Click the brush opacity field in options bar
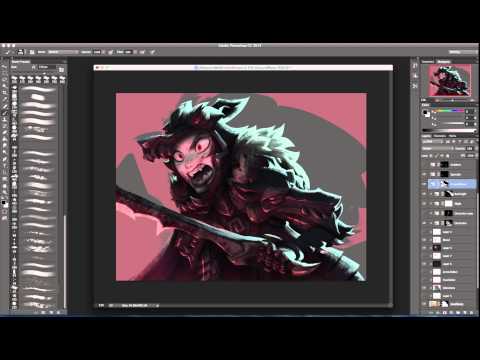 (x=97, y=52)
